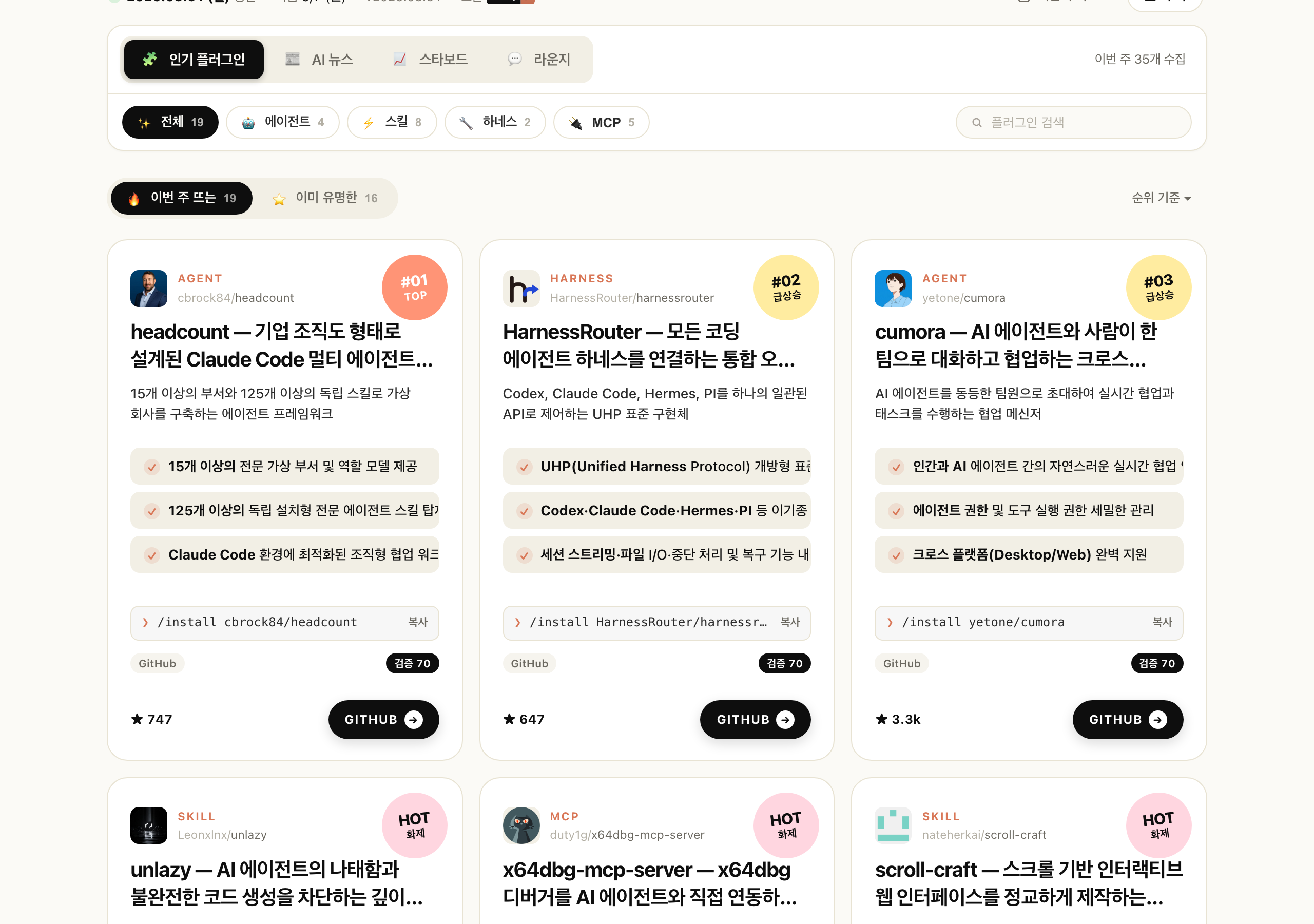Open the headcount card title
Viewport: 1314px width, 924px height.
pos(282,345)
